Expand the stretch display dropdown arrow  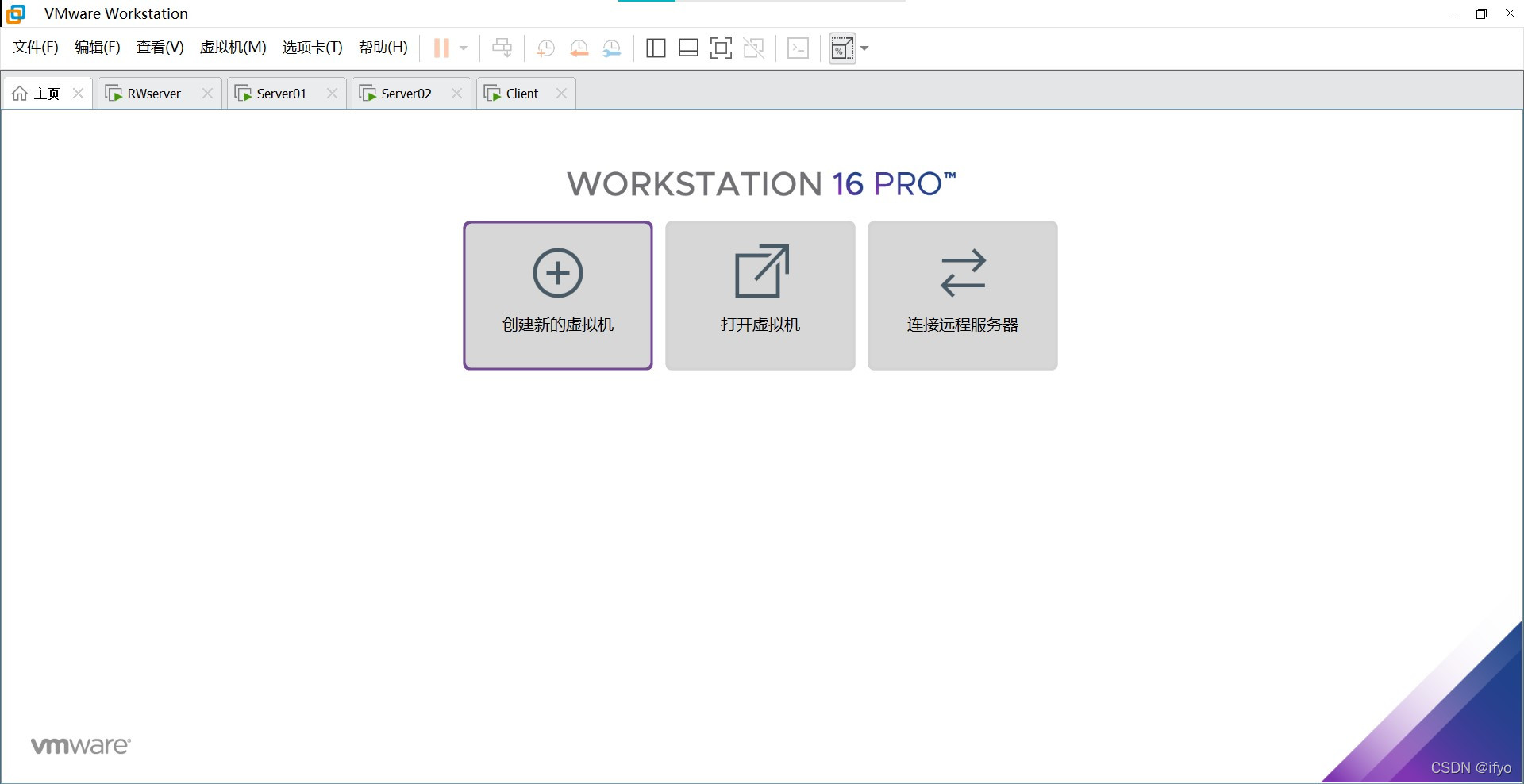pyautogui.click(x=864, y=48)
